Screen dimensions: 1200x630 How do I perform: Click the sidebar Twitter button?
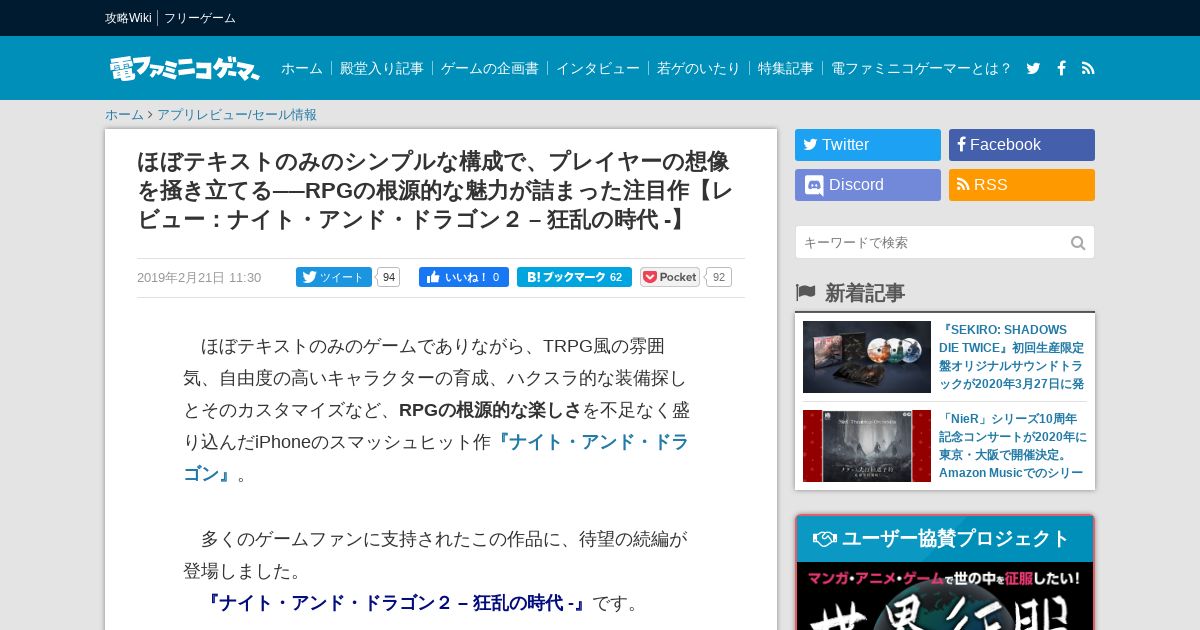coord(868,145)
